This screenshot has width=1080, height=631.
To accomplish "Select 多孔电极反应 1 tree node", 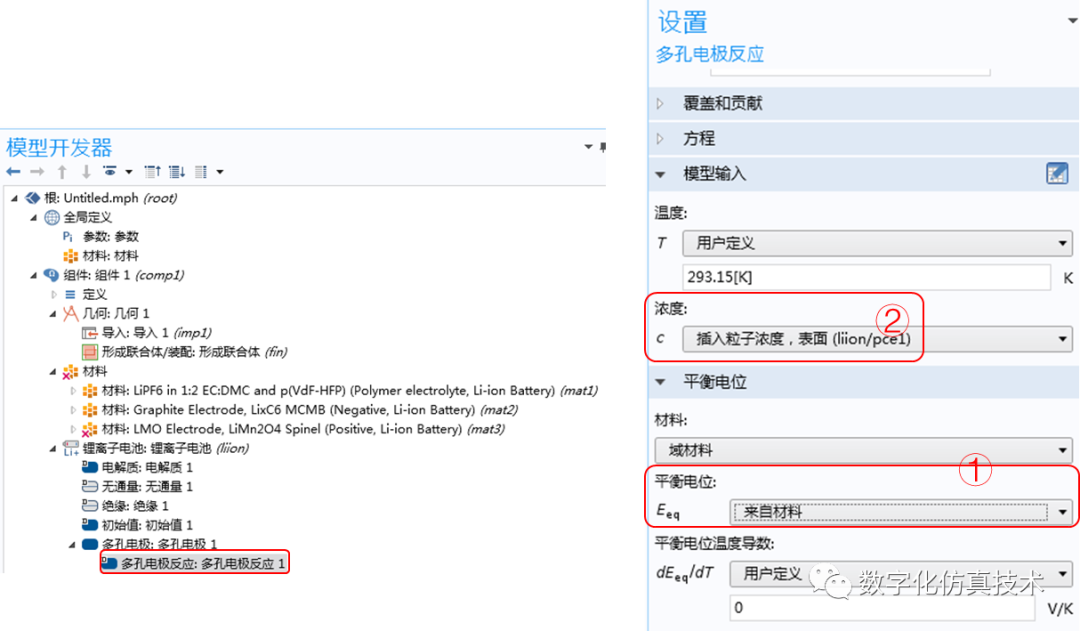I will point(195,563).
